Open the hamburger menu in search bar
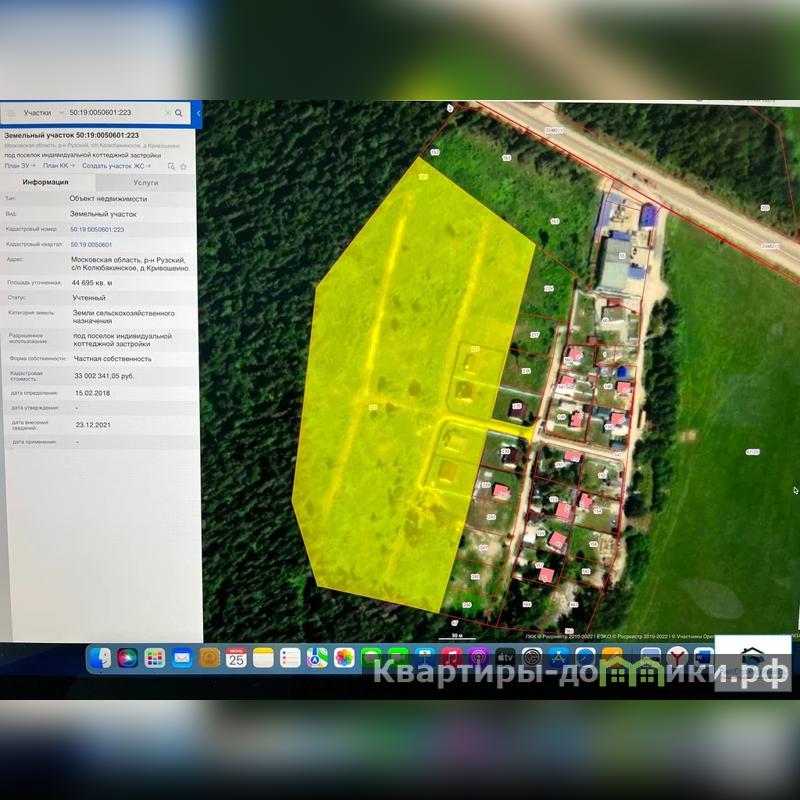This screenshot has height=800, width=800. (x=11, y=114)
